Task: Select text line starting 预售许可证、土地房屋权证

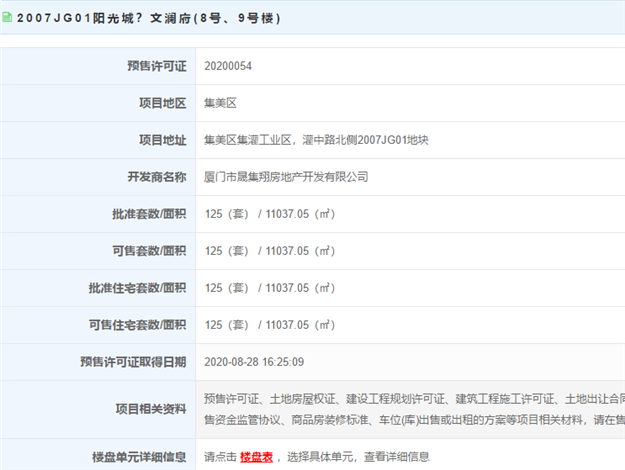Action: tap(415, 399)
